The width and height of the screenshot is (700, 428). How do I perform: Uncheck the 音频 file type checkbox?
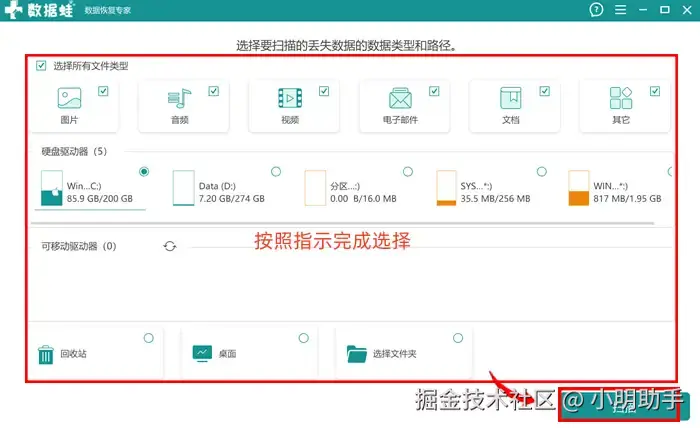(x=213, y=91)
